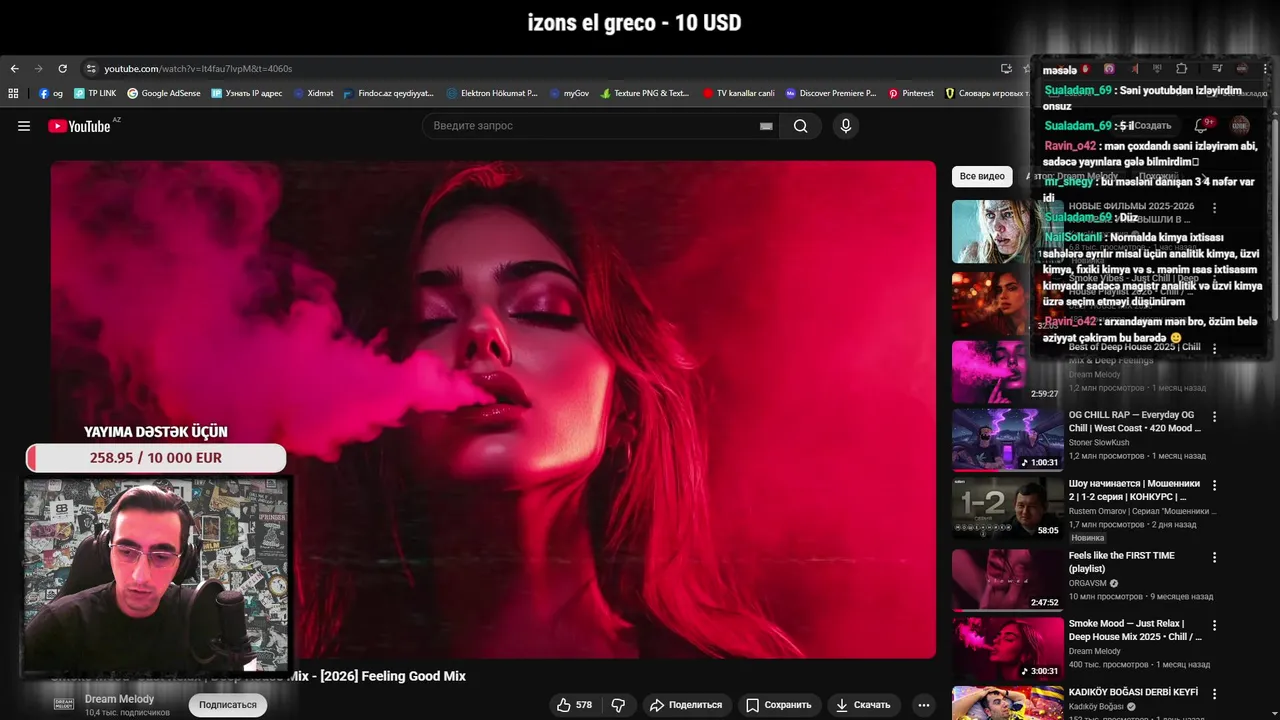Open the Discover Premiere bookmark
The image size is (1280, 720).
click(831, 93)
